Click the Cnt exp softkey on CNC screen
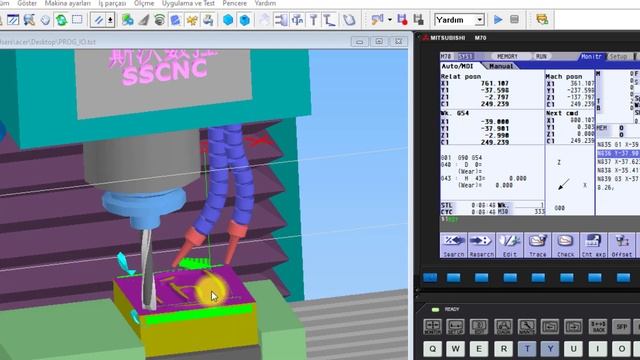 click(593, 246)
